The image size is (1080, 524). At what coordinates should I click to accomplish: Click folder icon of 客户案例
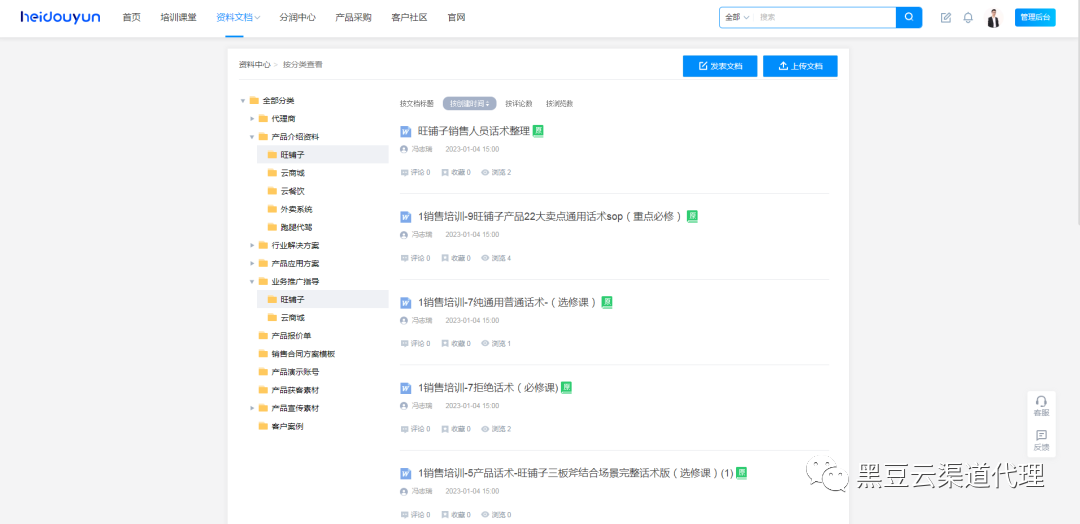pos(263,426)
